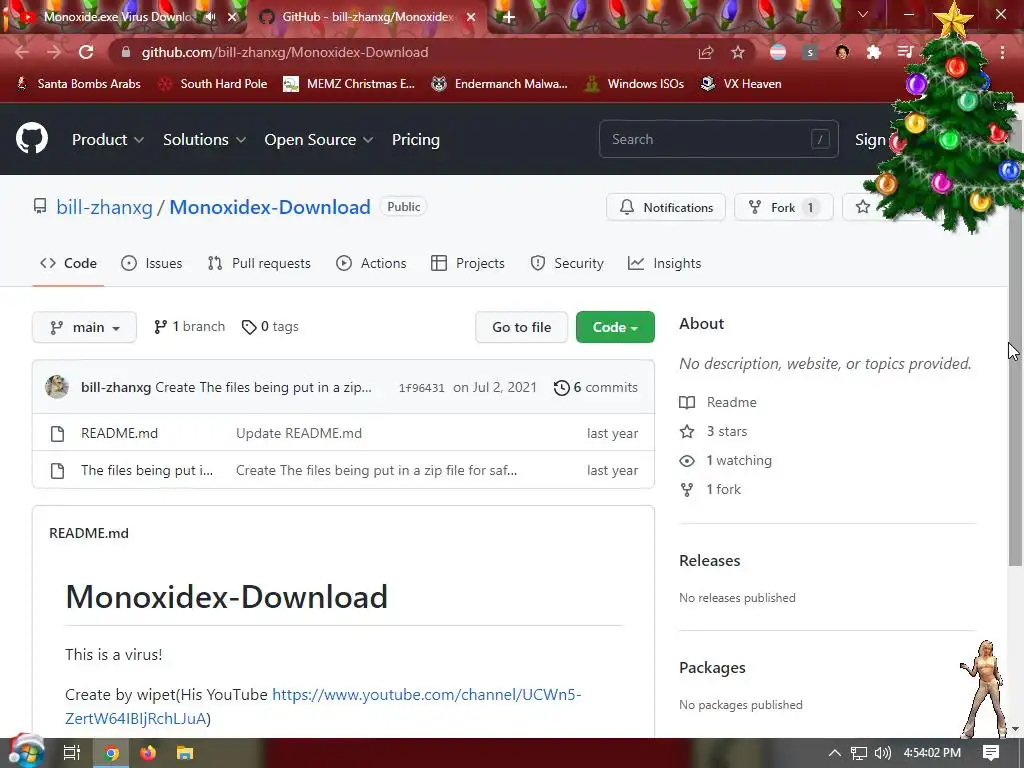
Task: Open the Santa Bombs Arabs bookmark
Action: point(78,84)
